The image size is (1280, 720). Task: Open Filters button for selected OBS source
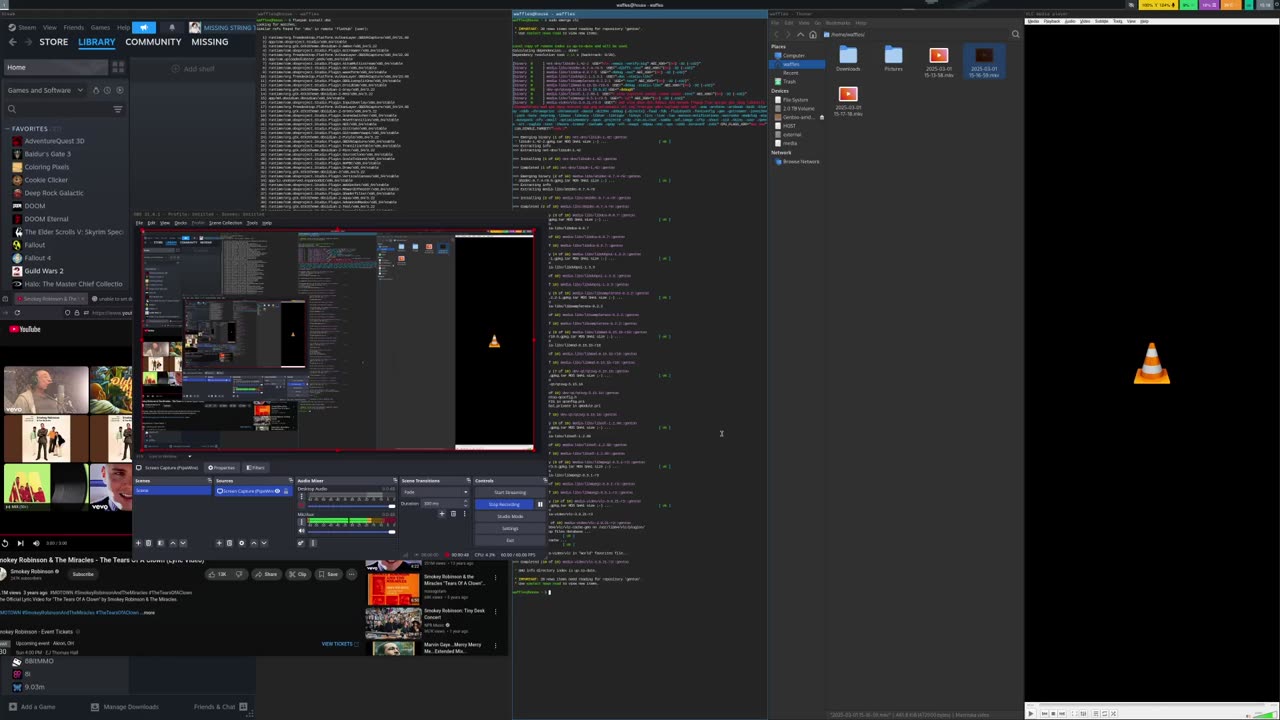[256, 468]
